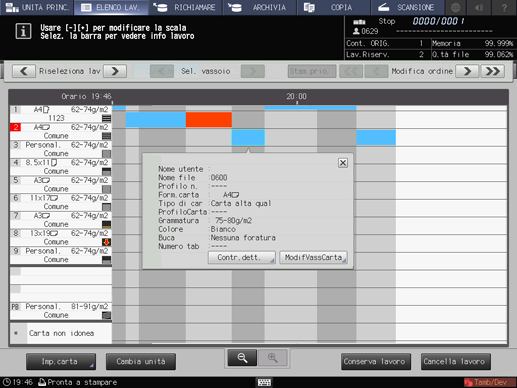Switch to SCANSIONE tab

[407, 7]
